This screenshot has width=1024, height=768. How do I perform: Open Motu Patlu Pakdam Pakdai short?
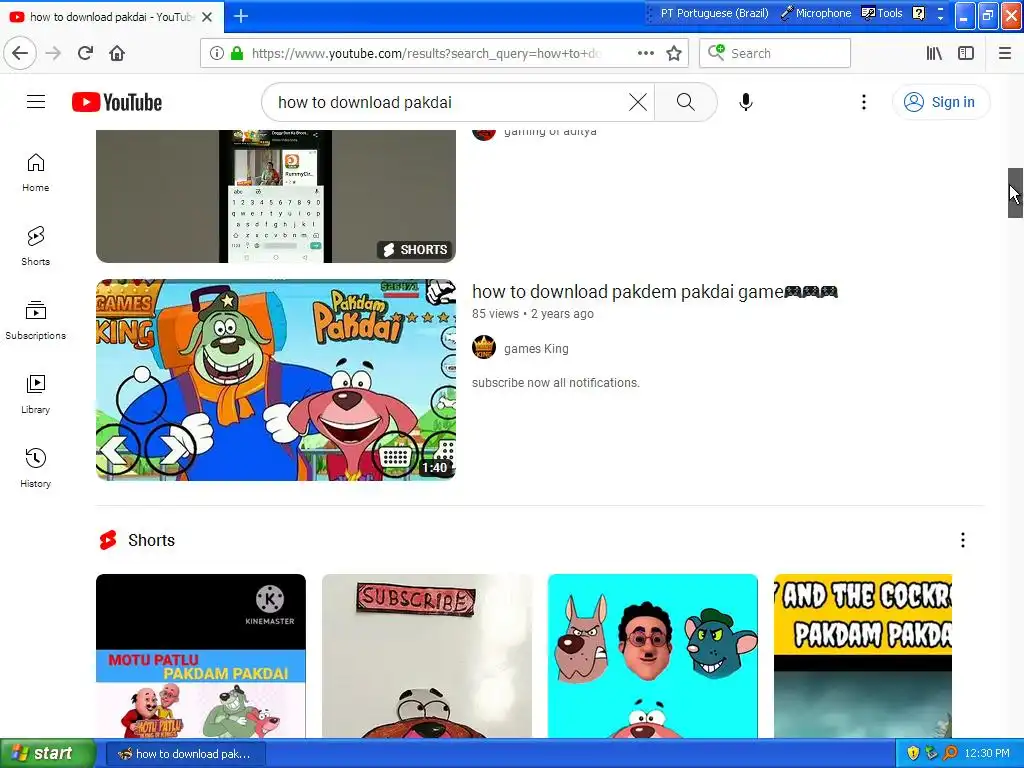(200, 656)
